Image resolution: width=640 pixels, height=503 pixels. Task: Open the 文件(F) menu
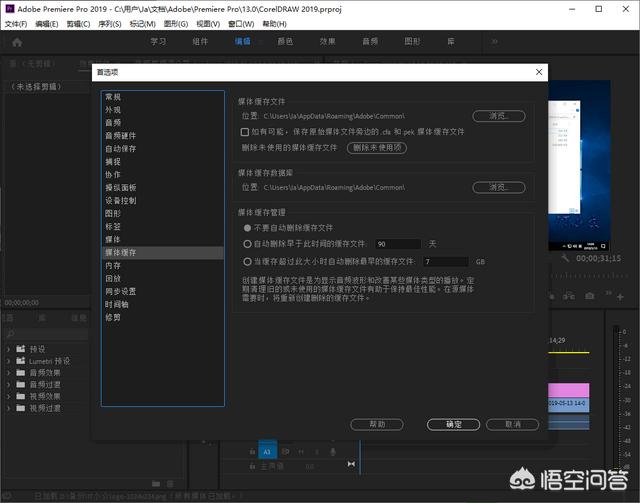tap(16, 24)
